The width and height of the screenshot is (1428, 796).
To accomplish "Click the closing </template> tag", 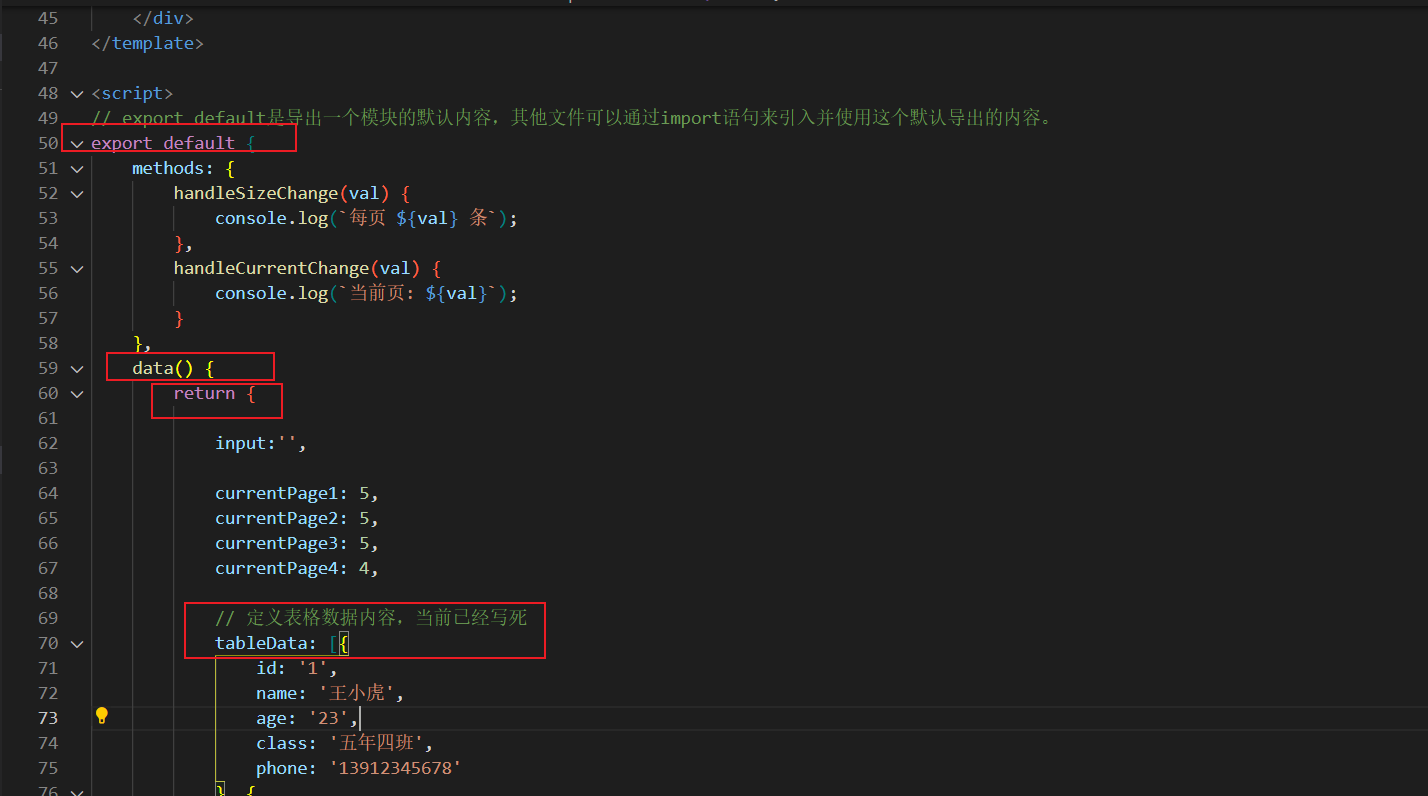I will pos(147,43).
